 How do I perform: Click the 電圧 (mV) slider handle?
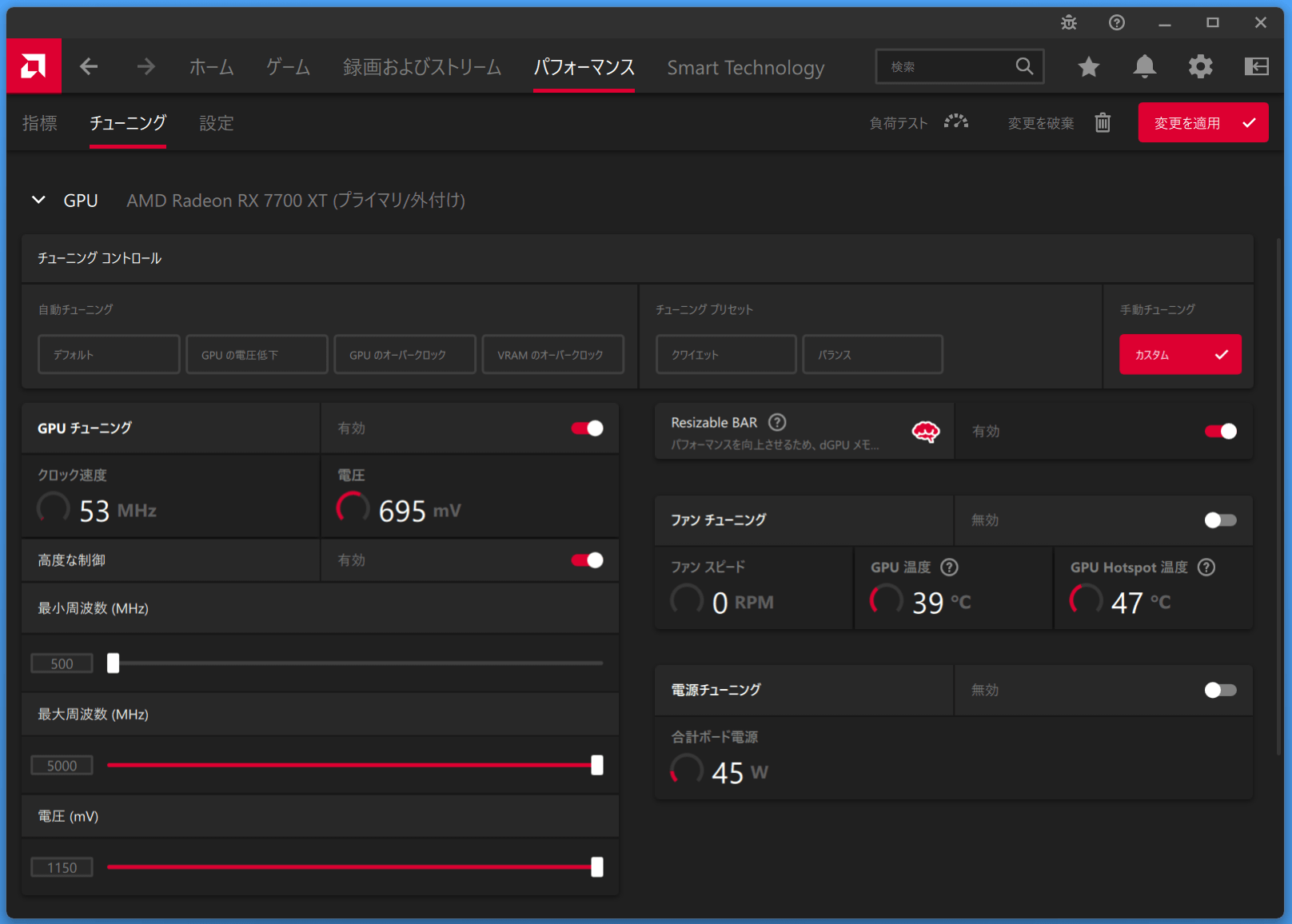coord(597,867)
